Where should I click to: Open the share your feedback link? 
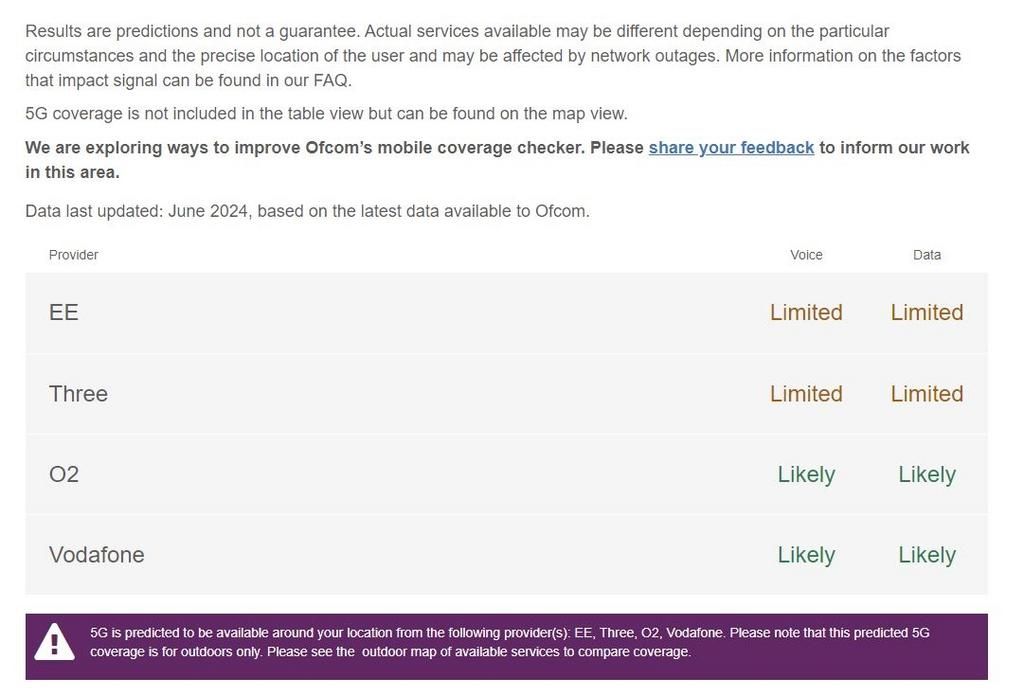(x=731, y=148)
